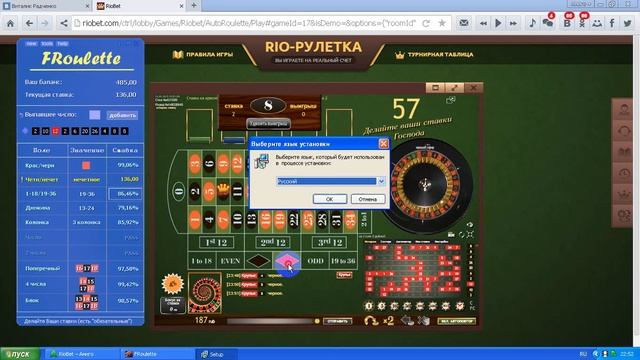Bet on the ODD field
This screenshot has height=360, width=640.
(315, 261)
